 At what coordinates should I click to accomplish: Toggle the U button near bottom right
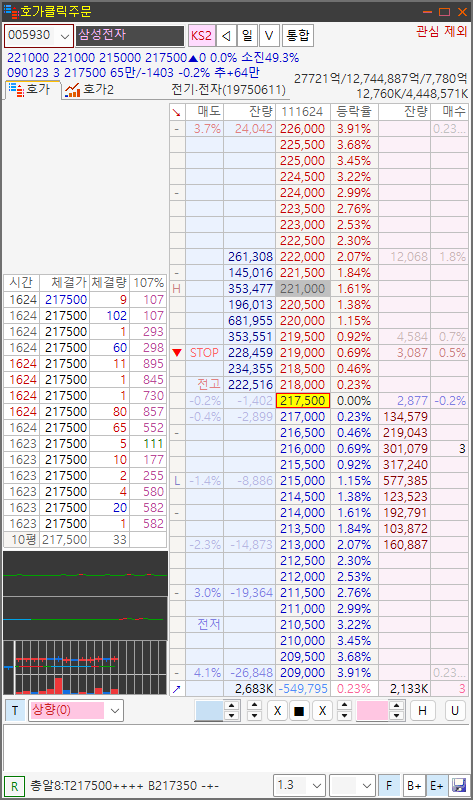point(455,711)
